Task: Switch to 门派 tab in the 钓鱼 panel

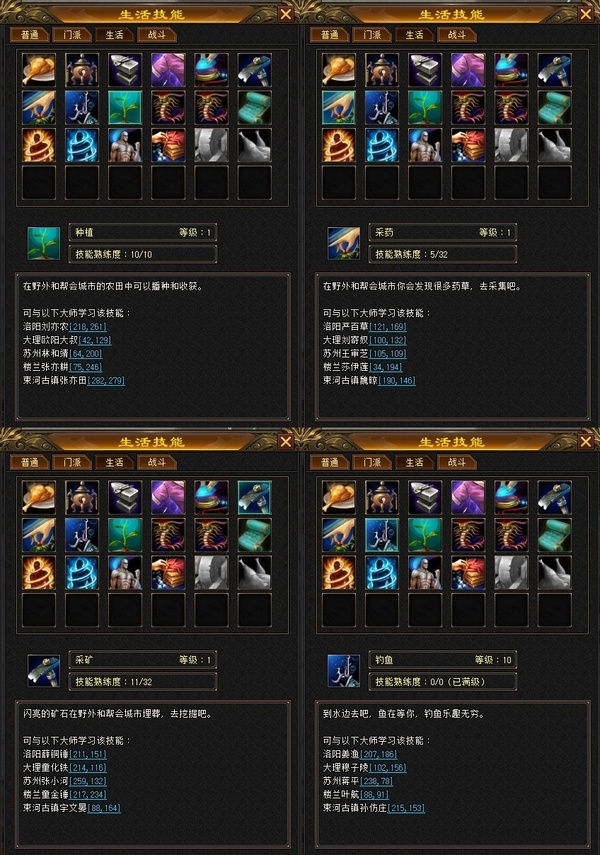Action: click(x=373, y=462)
